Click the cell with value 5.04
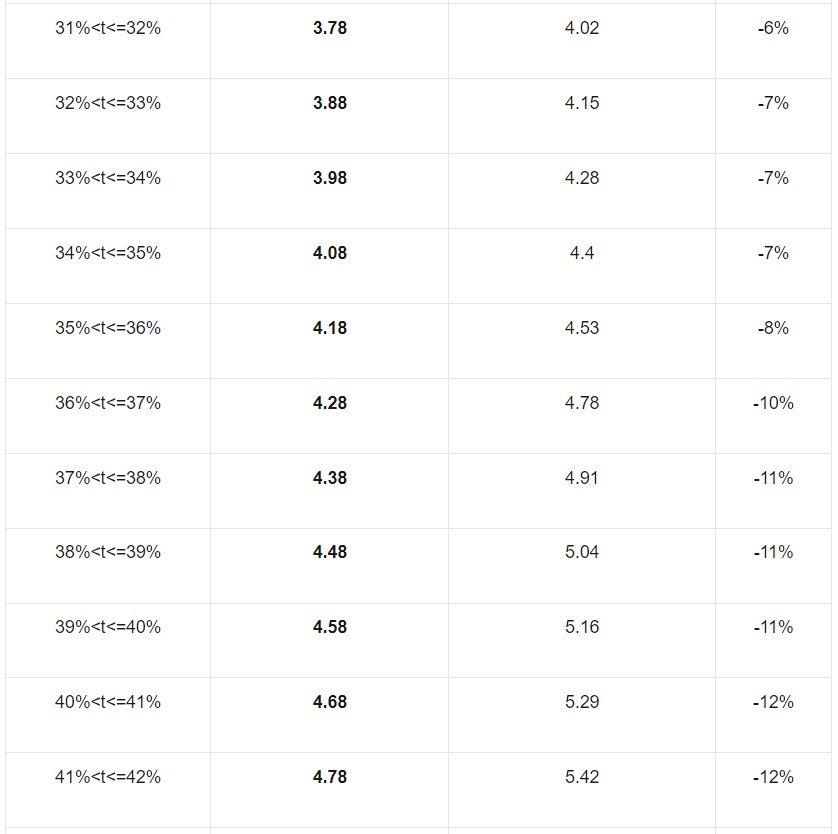The height and width of the screenshot is (834, 838). coord(582,551)
